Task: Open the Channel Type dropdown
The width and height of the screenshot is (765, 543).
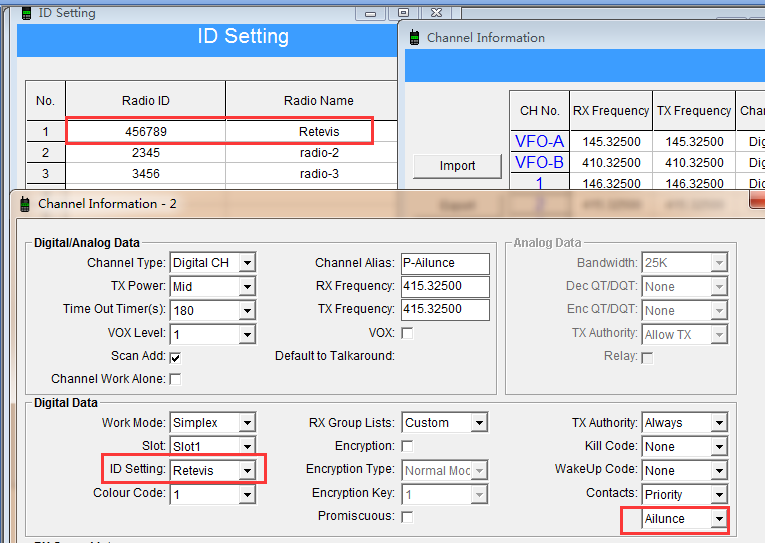Action: [x=246, y=263]
